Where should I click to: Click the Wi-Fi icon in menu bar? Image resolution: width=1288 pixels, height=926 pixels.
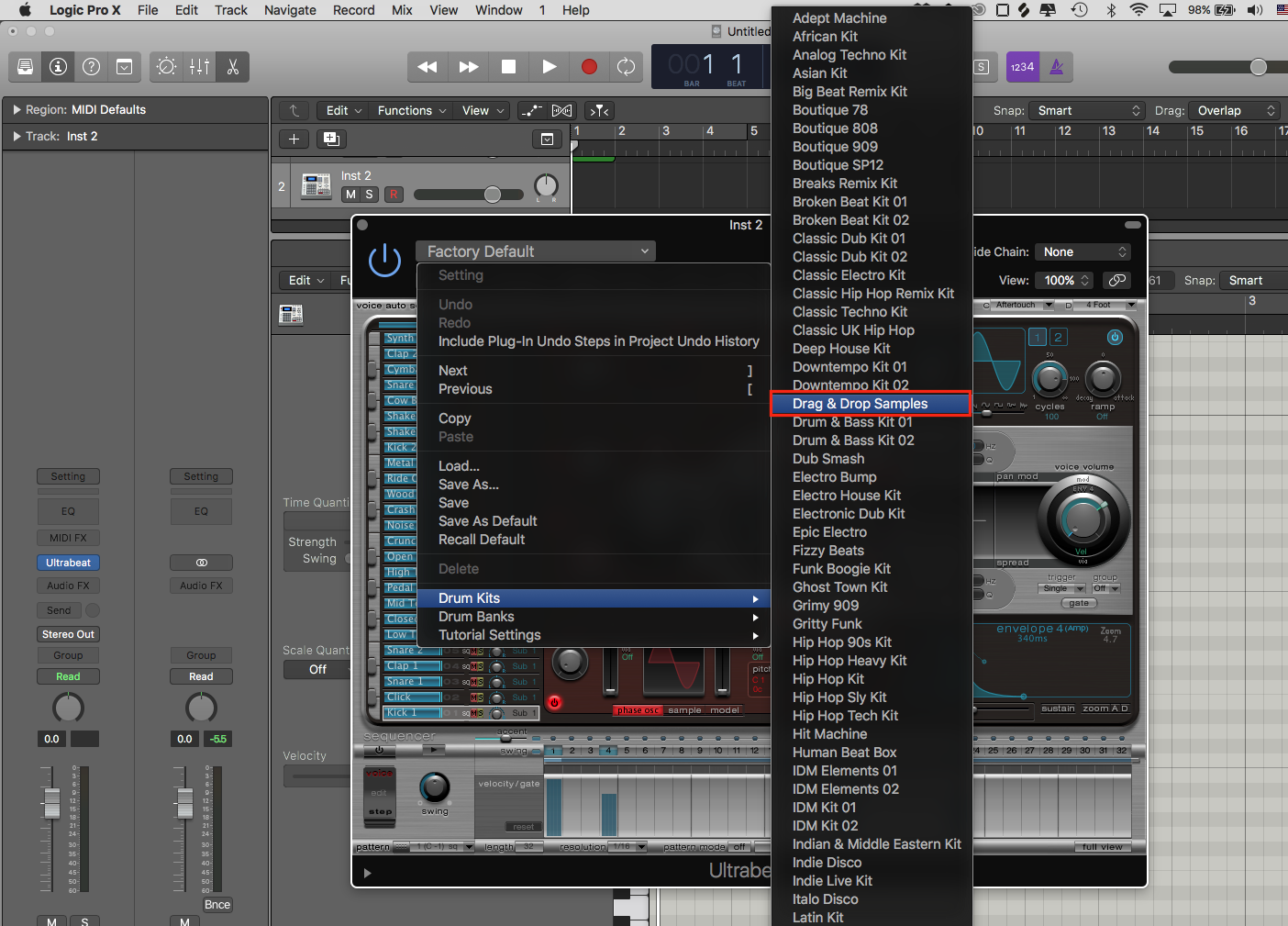tap(1138, 10)
